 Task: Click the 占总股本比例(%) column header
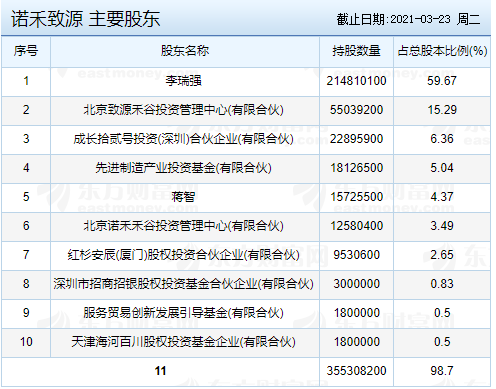(442, 51)
